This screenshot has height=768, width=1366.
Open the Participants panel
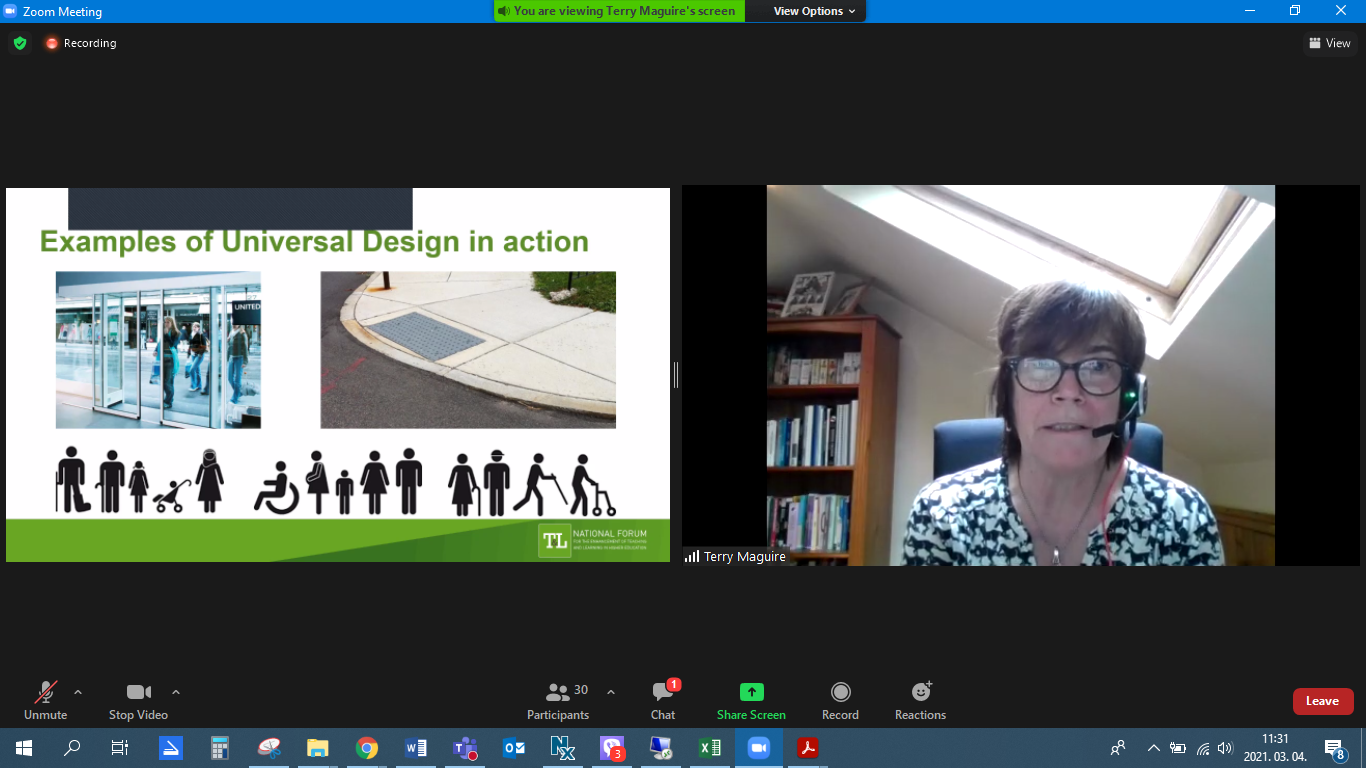(x=558, y=700)
